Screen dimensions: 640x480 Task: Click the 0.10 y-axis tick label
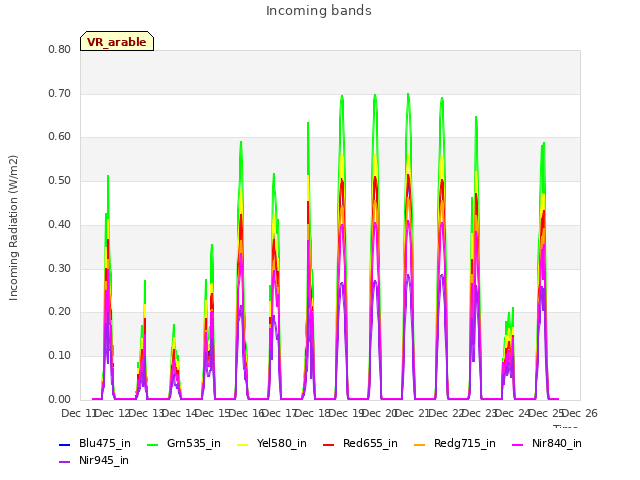click(60, 356)
